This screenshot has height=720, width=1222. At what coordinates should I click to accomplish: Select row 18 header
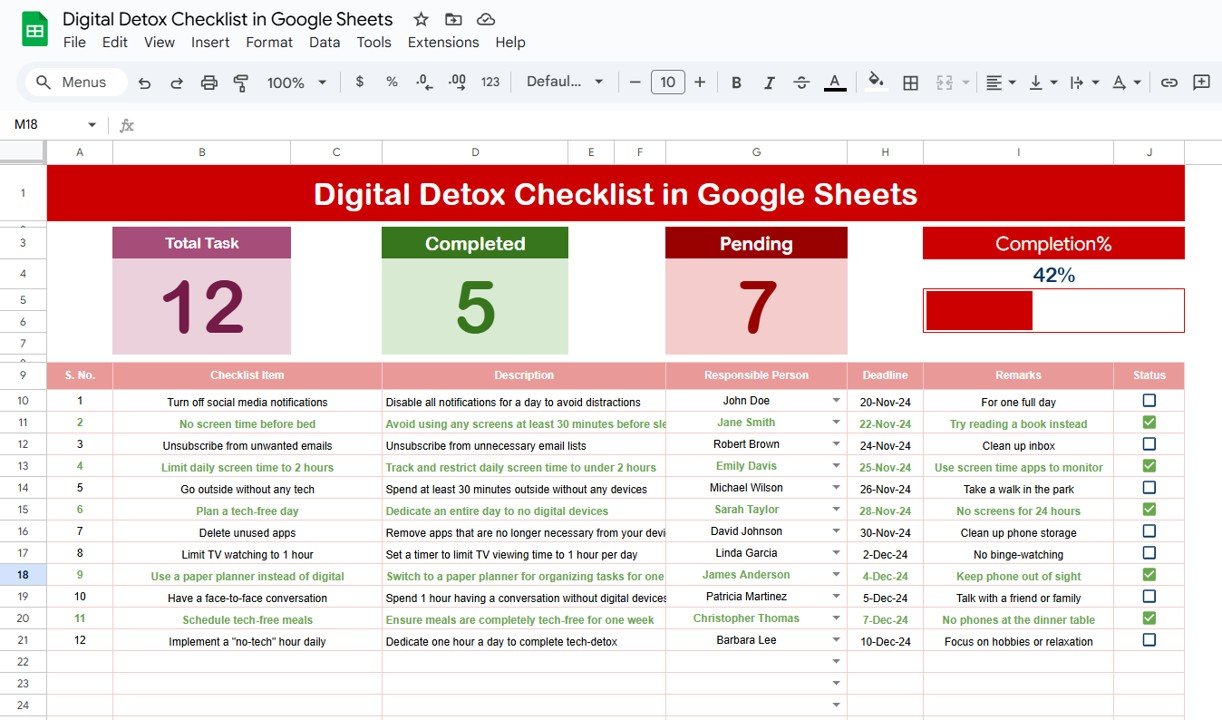pyautogui.click(x=23, y=575)
